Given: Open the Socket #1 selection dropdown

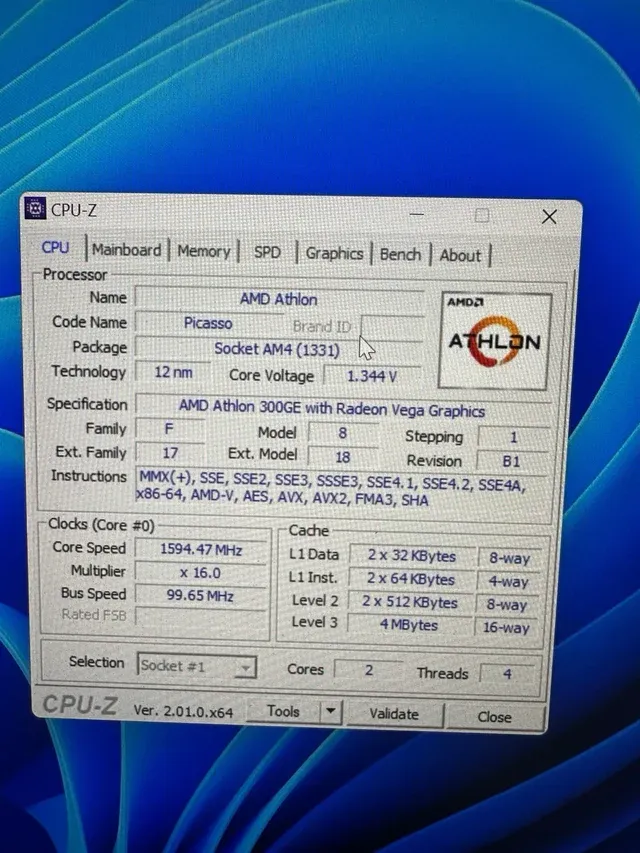Looking at the screenshot, I should 196,666.
